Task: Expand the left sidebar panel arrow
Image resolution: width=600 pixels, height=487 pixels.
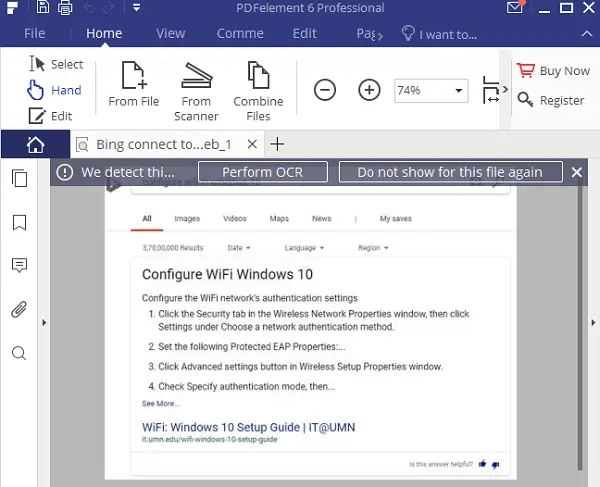Action: click(x=44, y=322)
